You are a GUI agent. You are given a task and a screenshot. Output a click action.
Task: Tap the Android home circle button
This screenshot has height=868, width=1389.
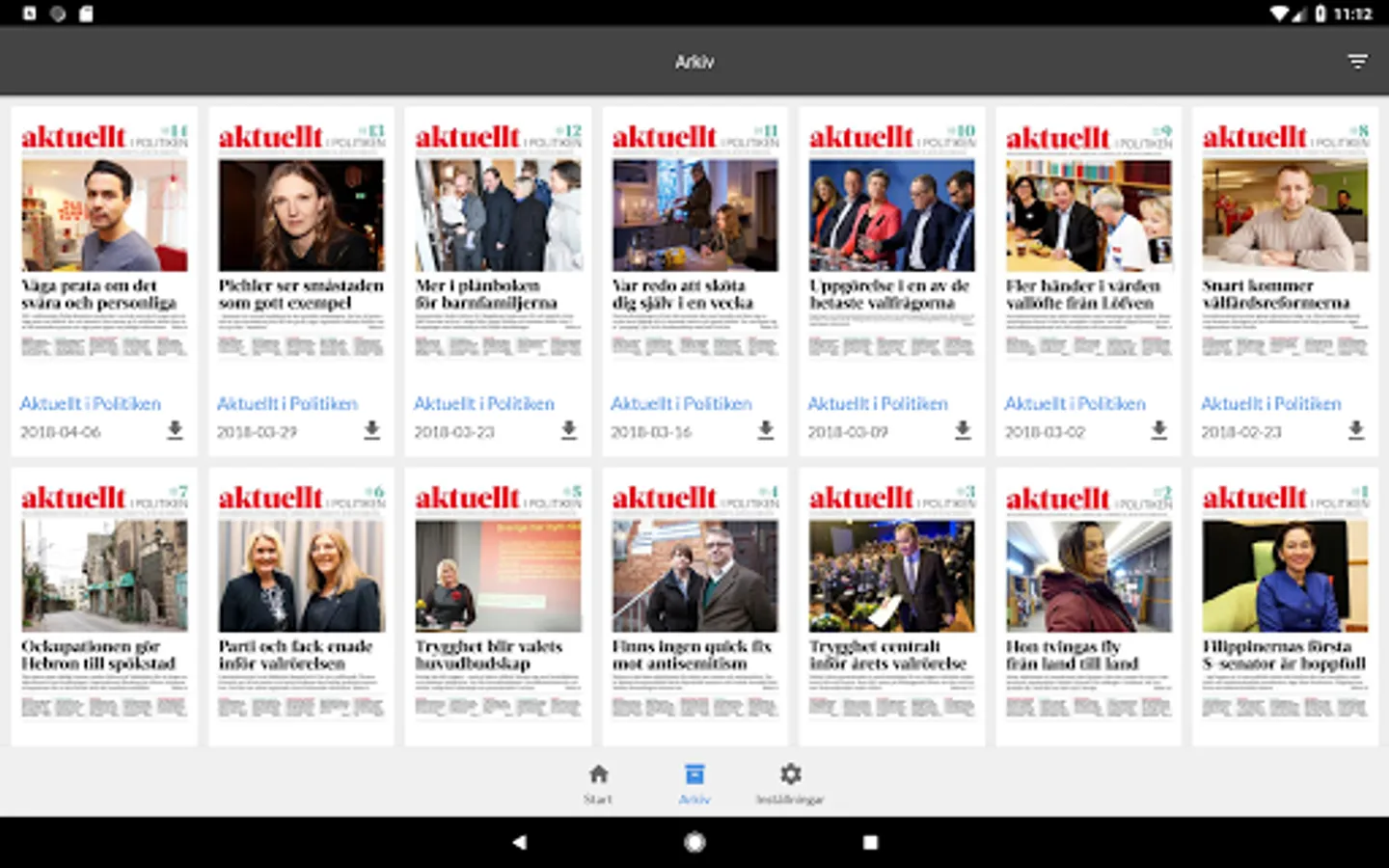pos(694,842)
